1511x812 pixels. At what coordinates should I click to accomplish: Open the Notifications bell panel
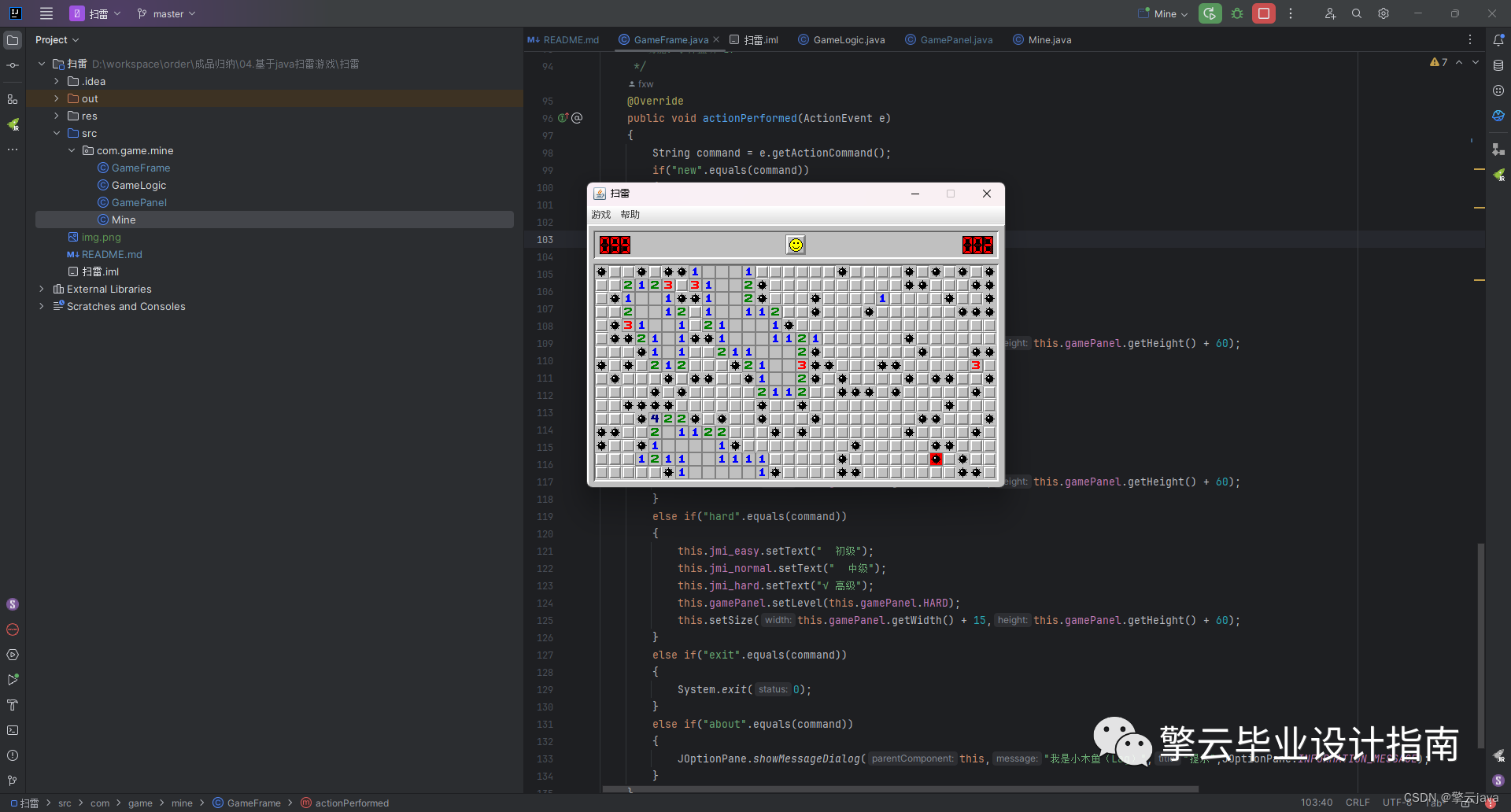click(1498, 40)
